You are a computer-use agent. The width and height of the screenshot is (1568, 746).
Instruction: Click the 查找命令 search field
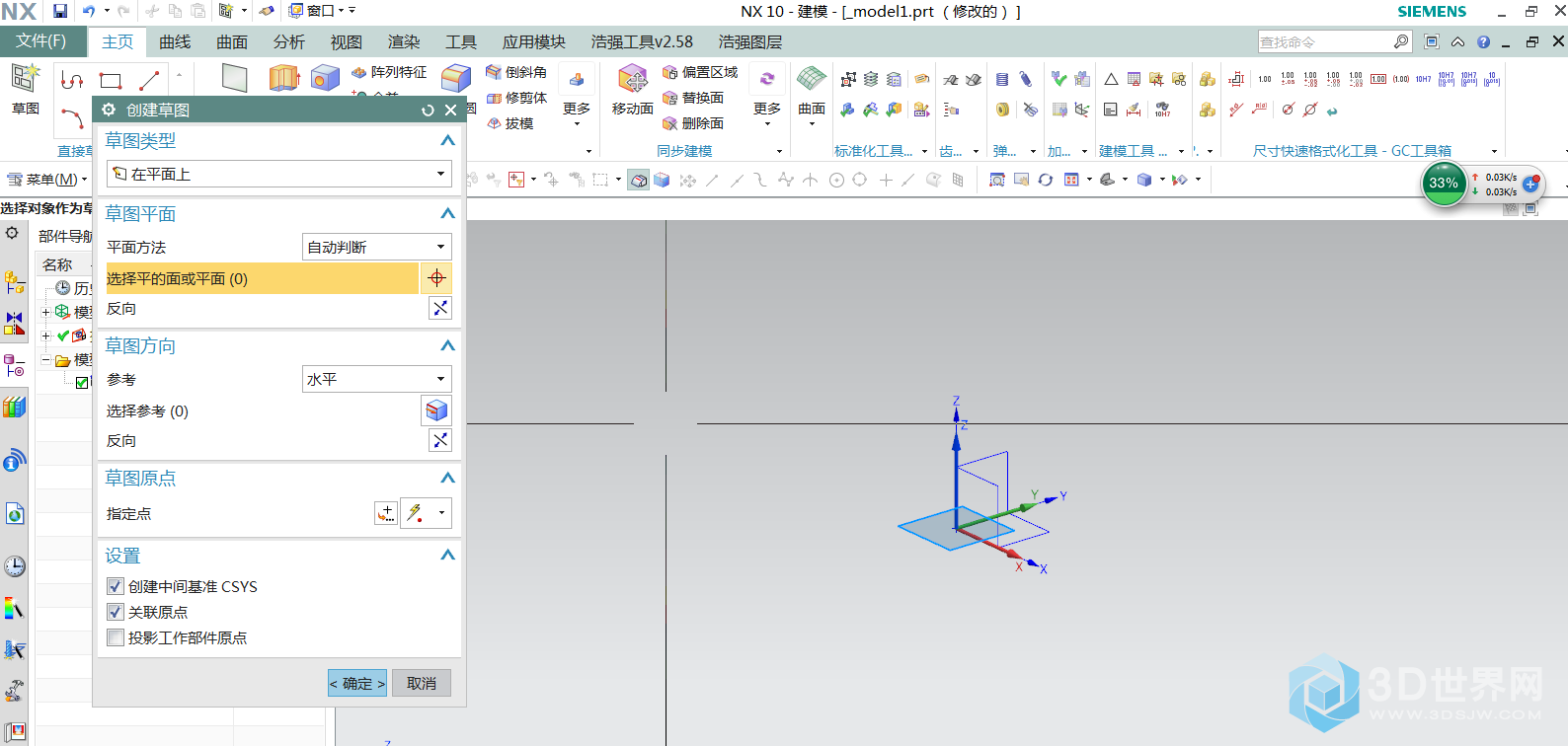tap(1323, 41)
